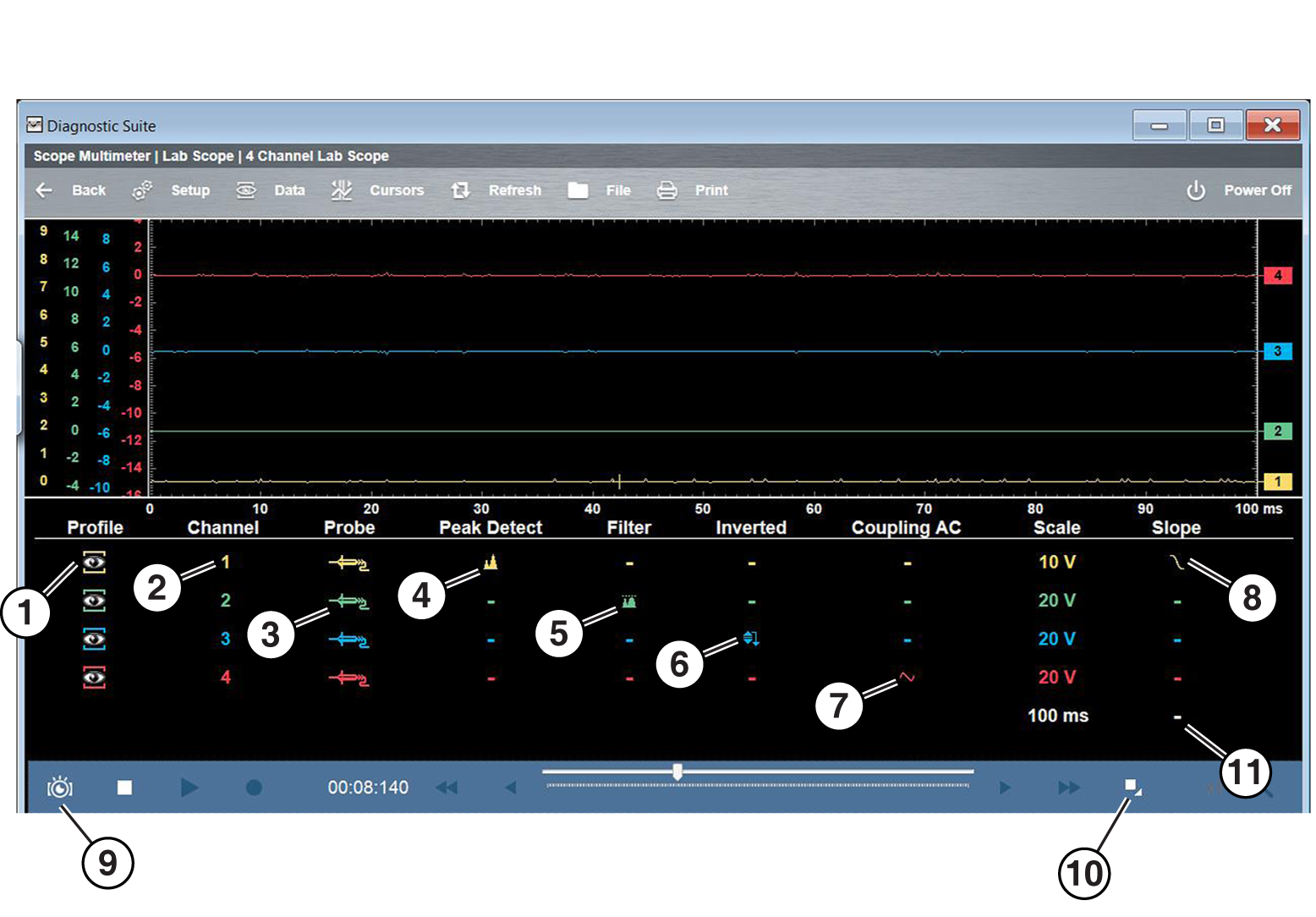
Task: Click the Power Off button
Action: click(x=1239, y=190)
